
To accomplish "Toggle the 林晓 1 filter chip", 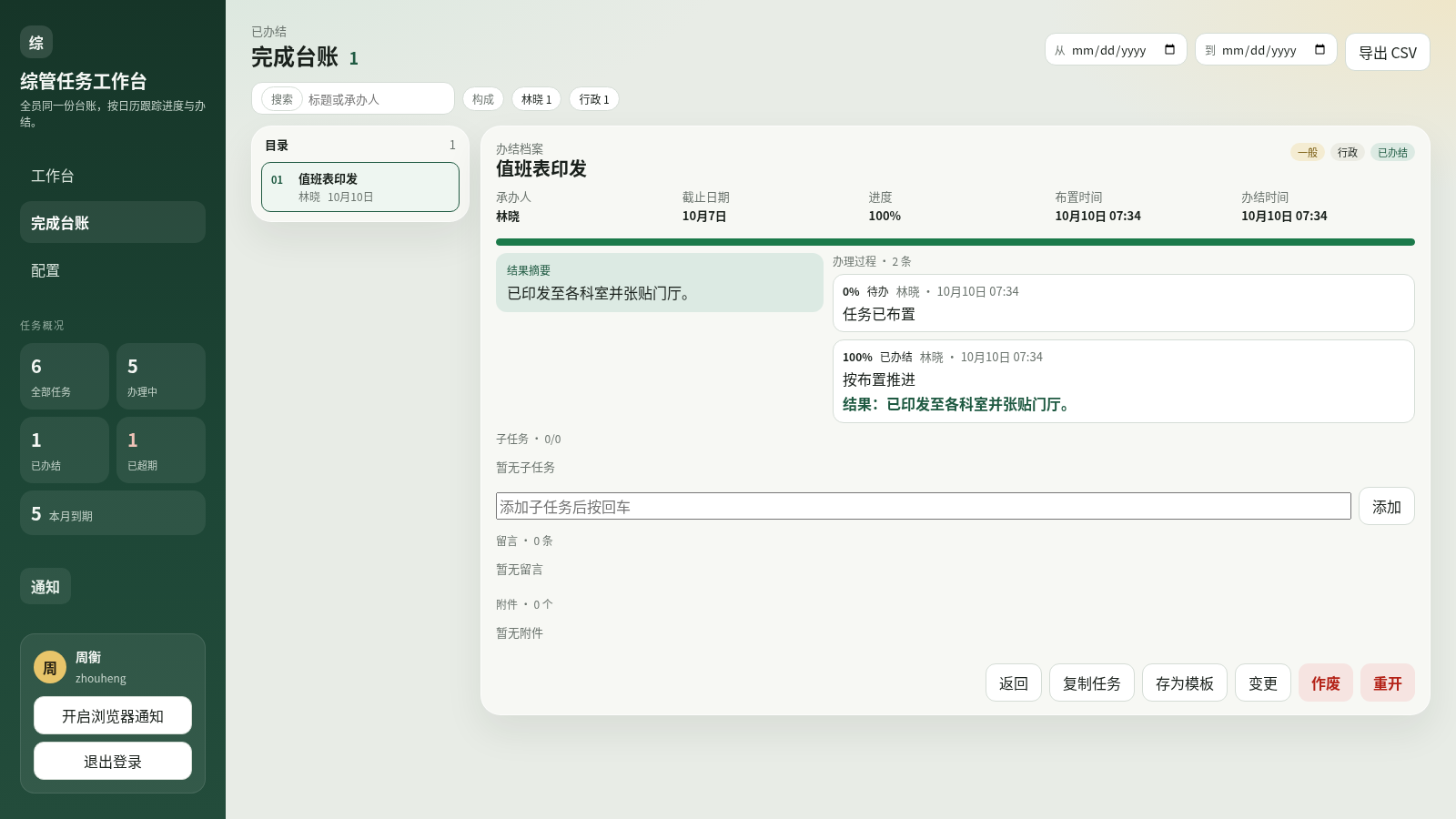I will click(x=536, y=99).
